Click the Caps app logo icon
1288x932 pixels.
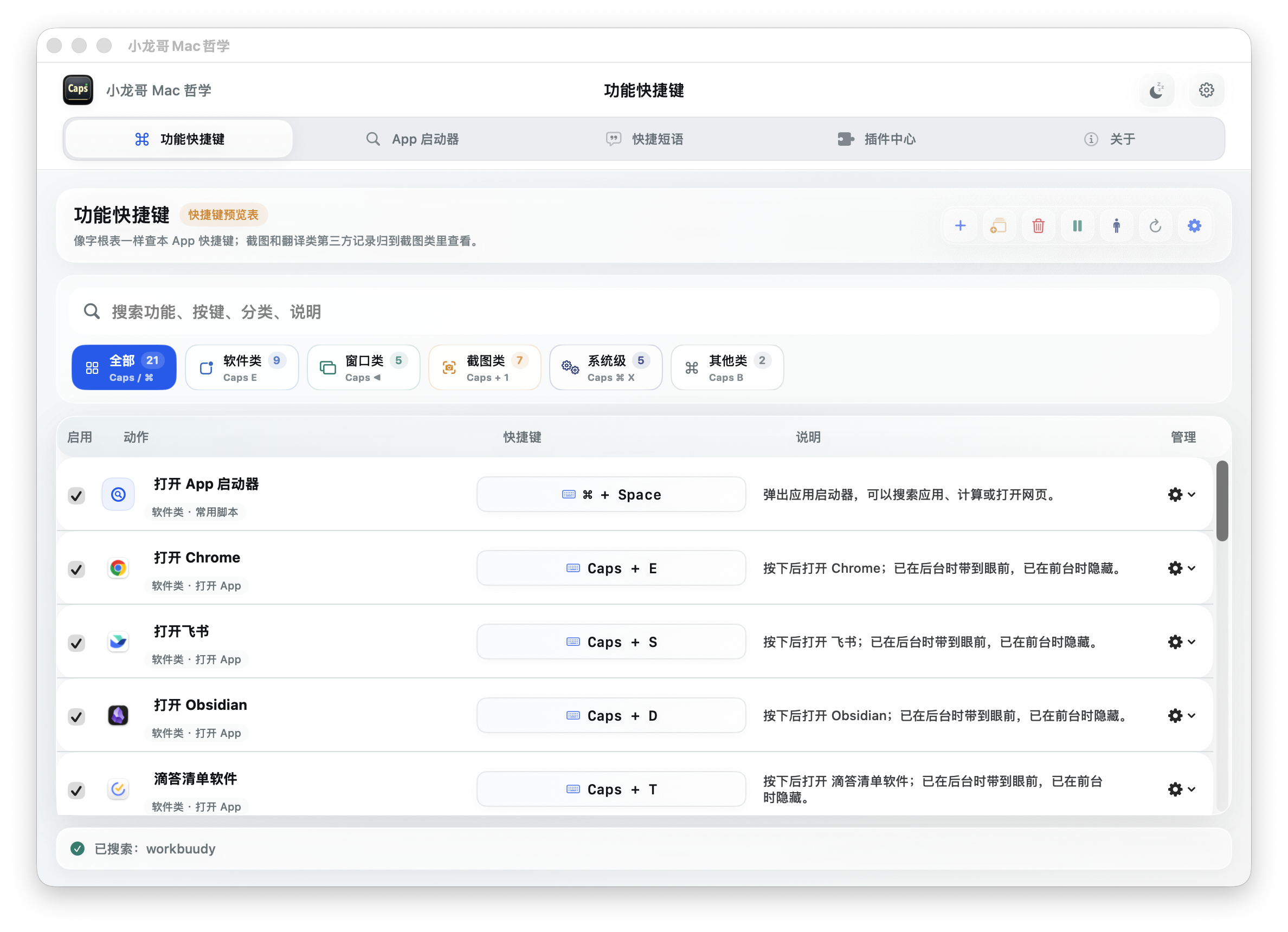coord(78,90)
